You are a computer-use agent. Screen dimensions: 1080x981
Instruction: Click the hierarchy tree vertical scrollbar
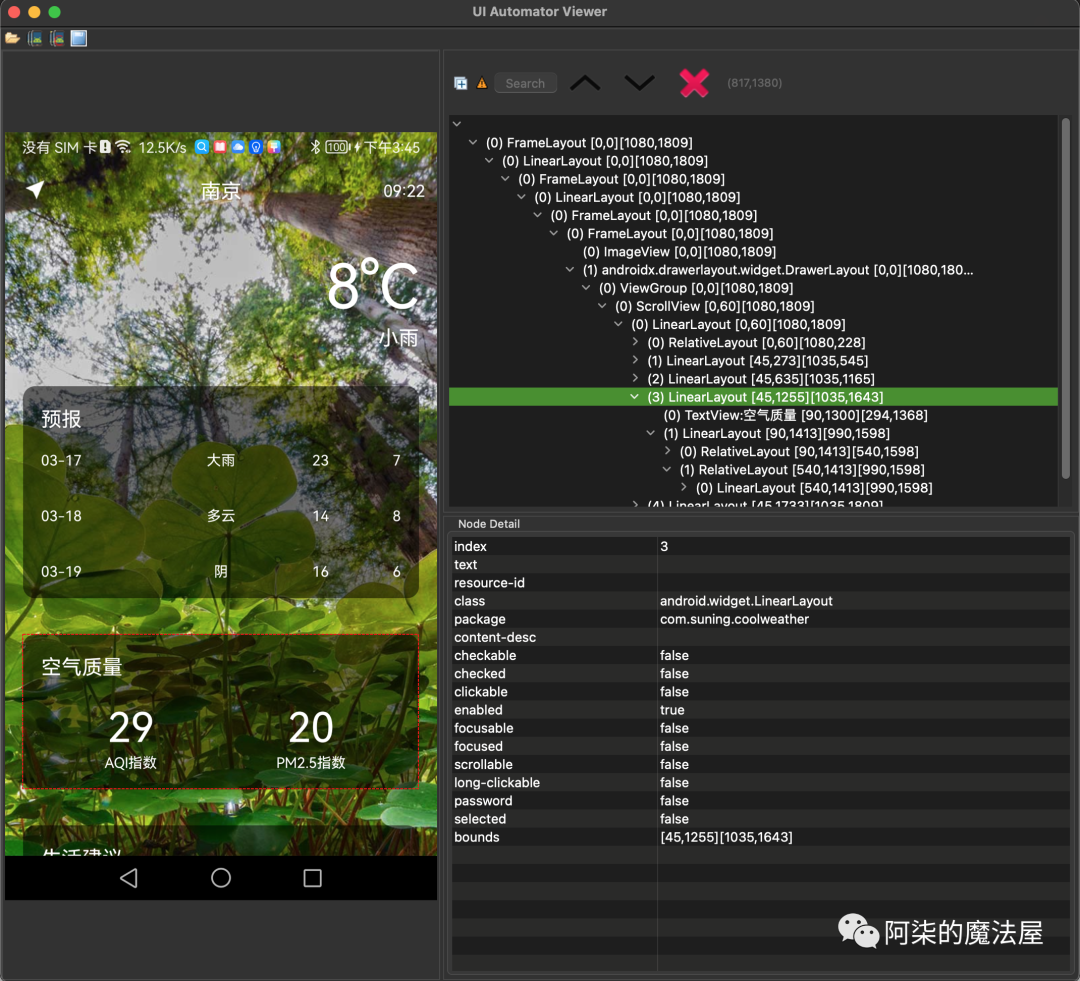1066,298
